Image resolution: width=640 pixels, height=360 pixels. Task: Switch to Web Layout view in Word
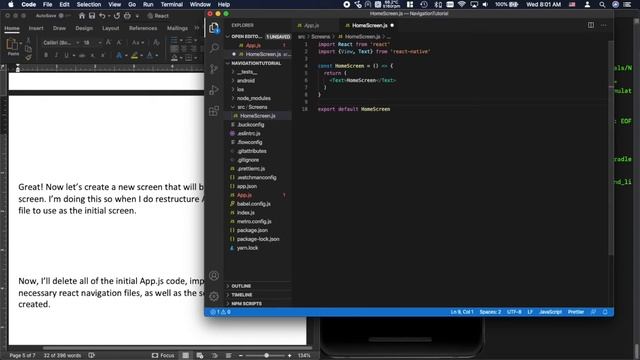pyautogui.click(x=200, y=356)
